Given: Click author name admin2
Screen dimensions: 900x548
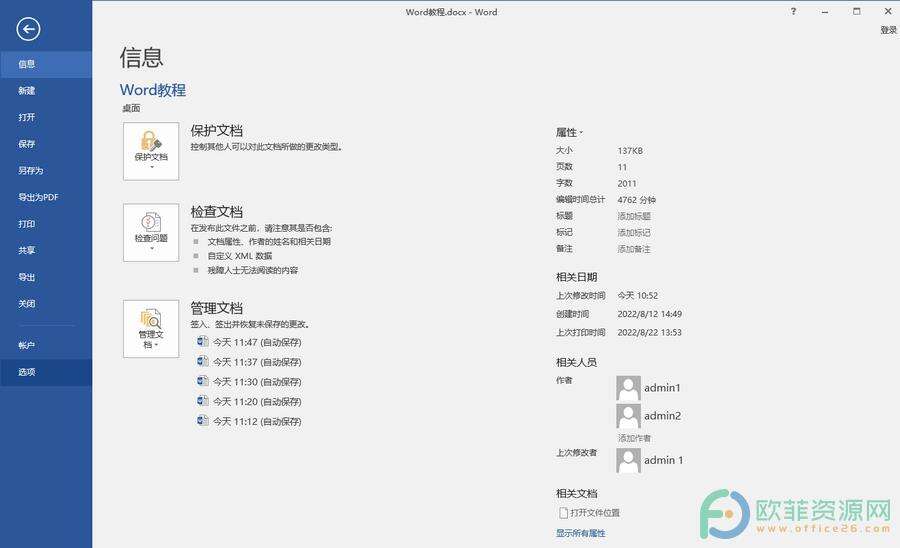Looking at the screenshot, I should tap(662, 416).
